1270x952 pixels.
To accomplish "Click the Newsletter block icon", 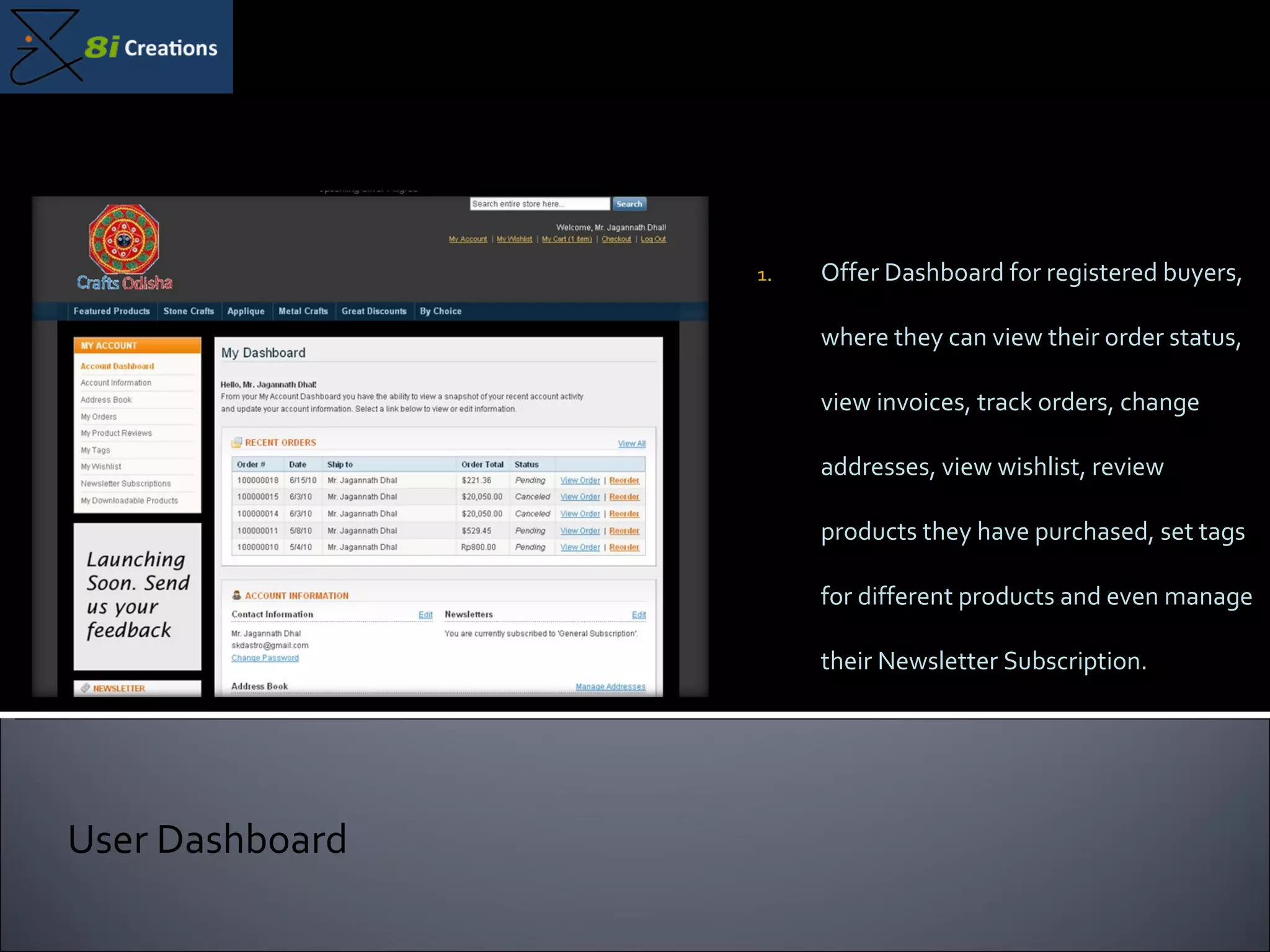I will (86, 688).
